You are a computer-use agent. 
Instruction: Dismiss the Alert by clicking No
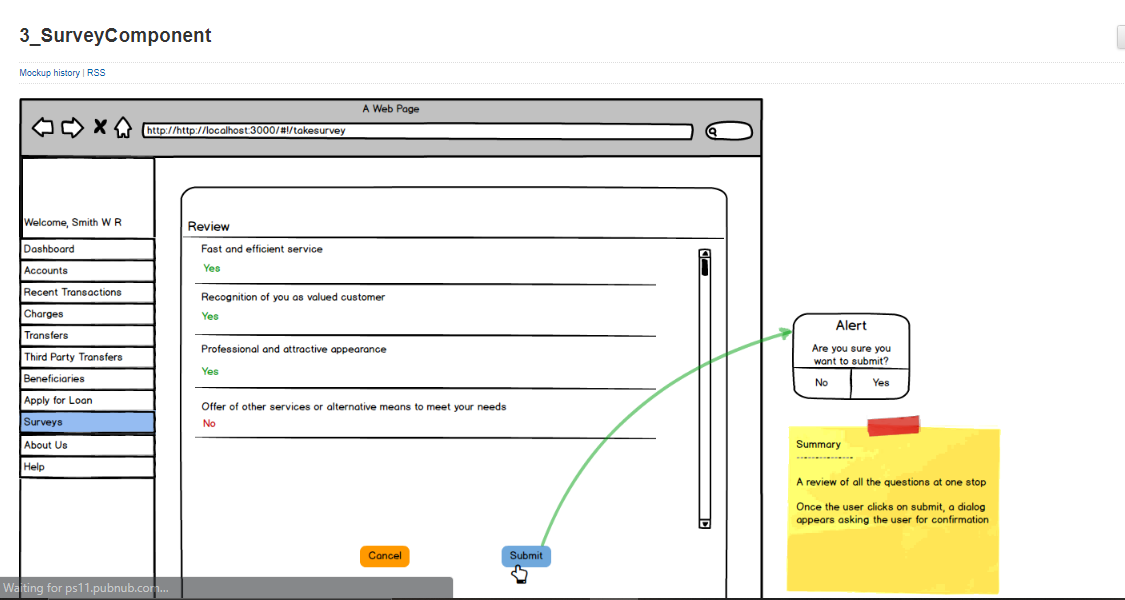(x=821, y=382)
